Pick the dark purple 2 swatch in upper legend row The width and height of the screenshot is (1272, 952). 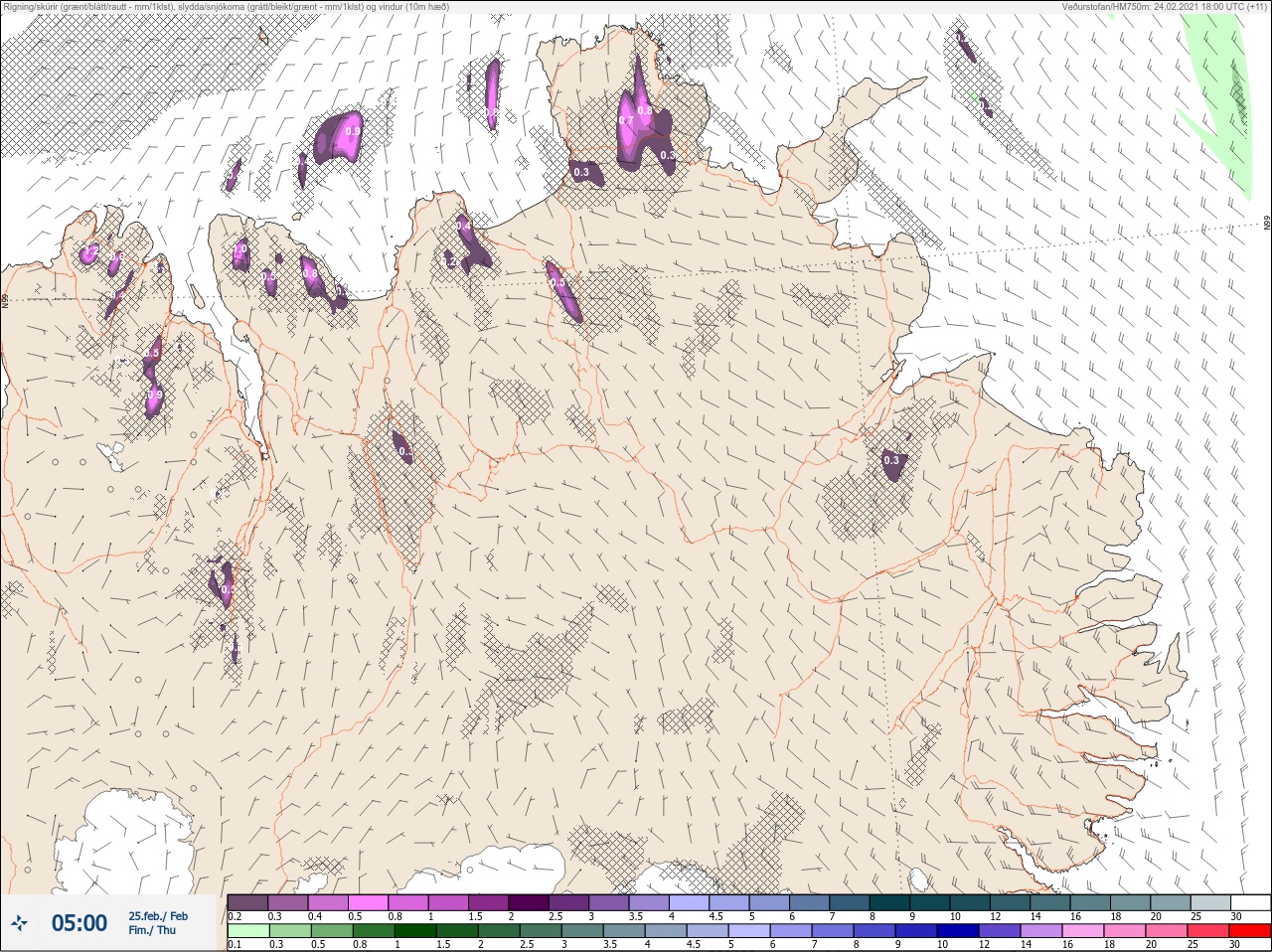coord(529,902)
